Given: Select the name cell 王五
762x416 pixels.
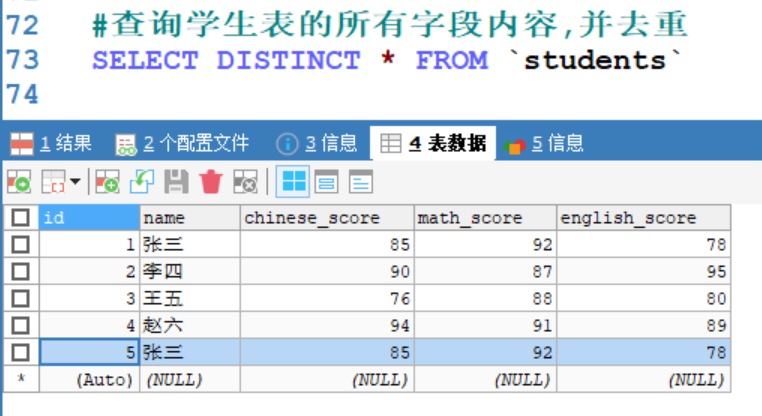Looking at the screenshot, I should click(x=190, y=298).
